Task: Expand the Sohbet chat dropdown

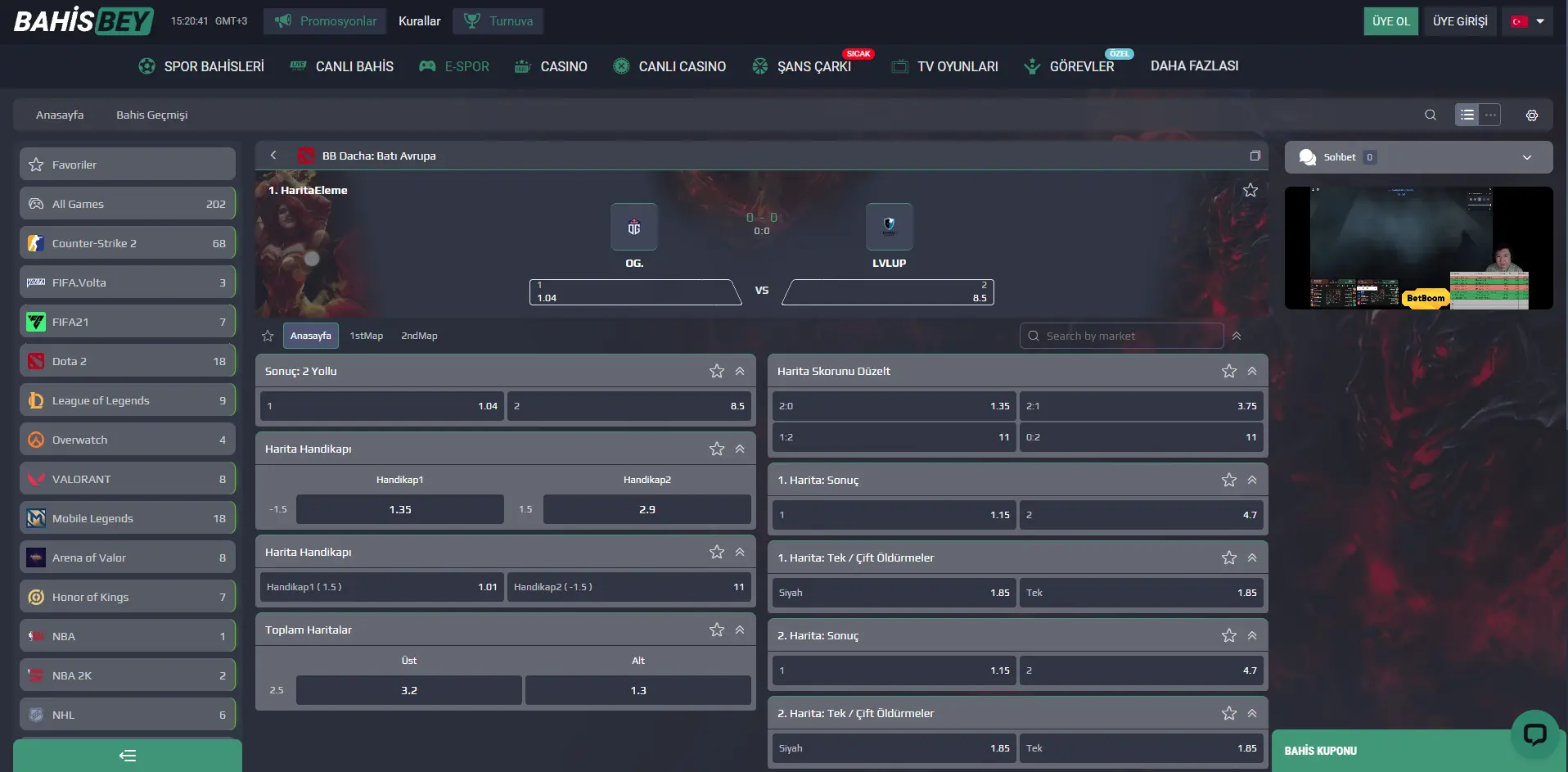Action: 1527,157
